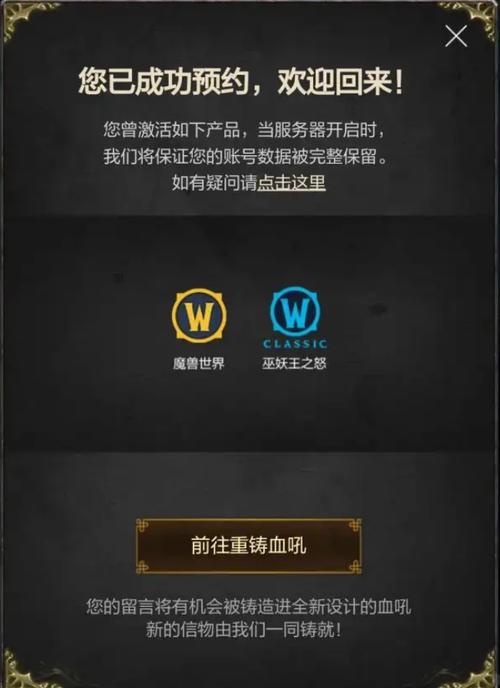The image size is (500, 688).
Task: Go to 前往重铸血吼 button
Action: click(249, 546)
